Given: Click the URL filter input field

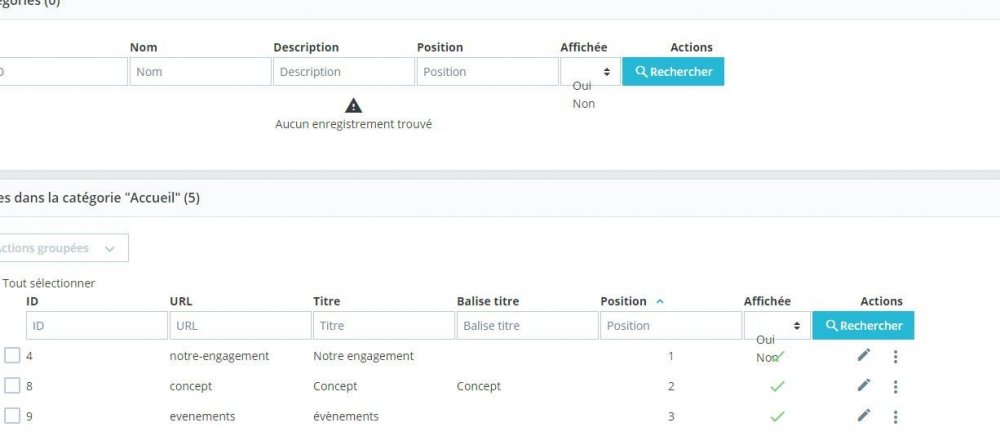Looking at the screenshot, I should click(240, 326).
